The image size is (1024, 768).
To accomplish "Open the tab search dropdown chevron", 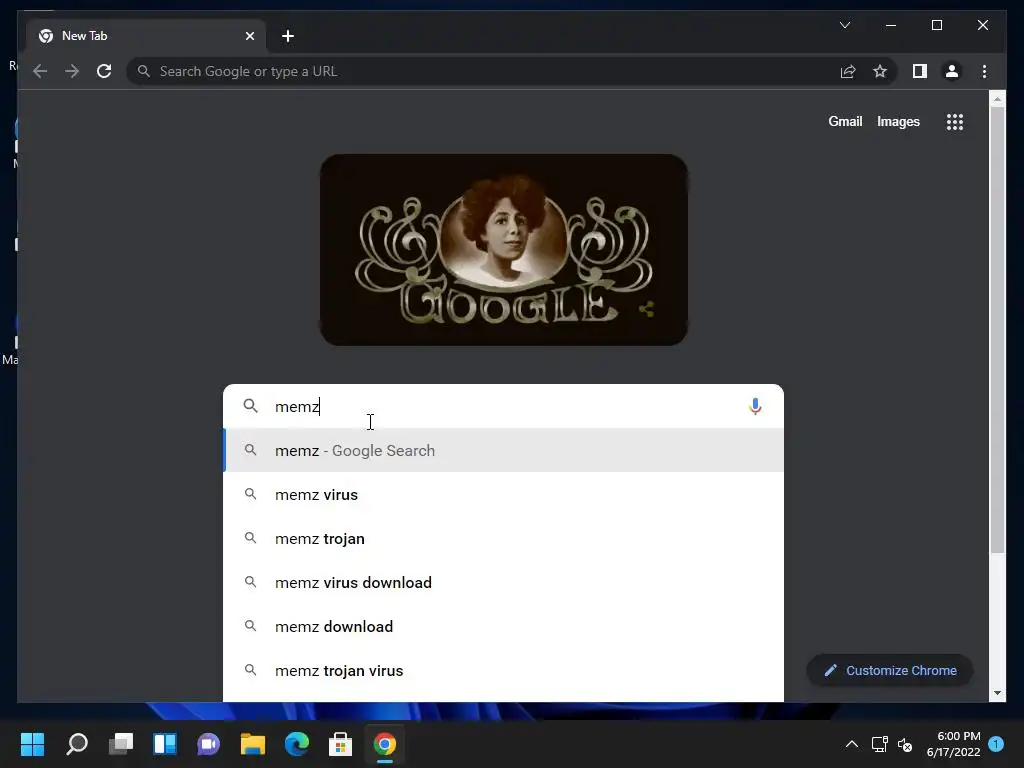I will (x=844, y=25).
